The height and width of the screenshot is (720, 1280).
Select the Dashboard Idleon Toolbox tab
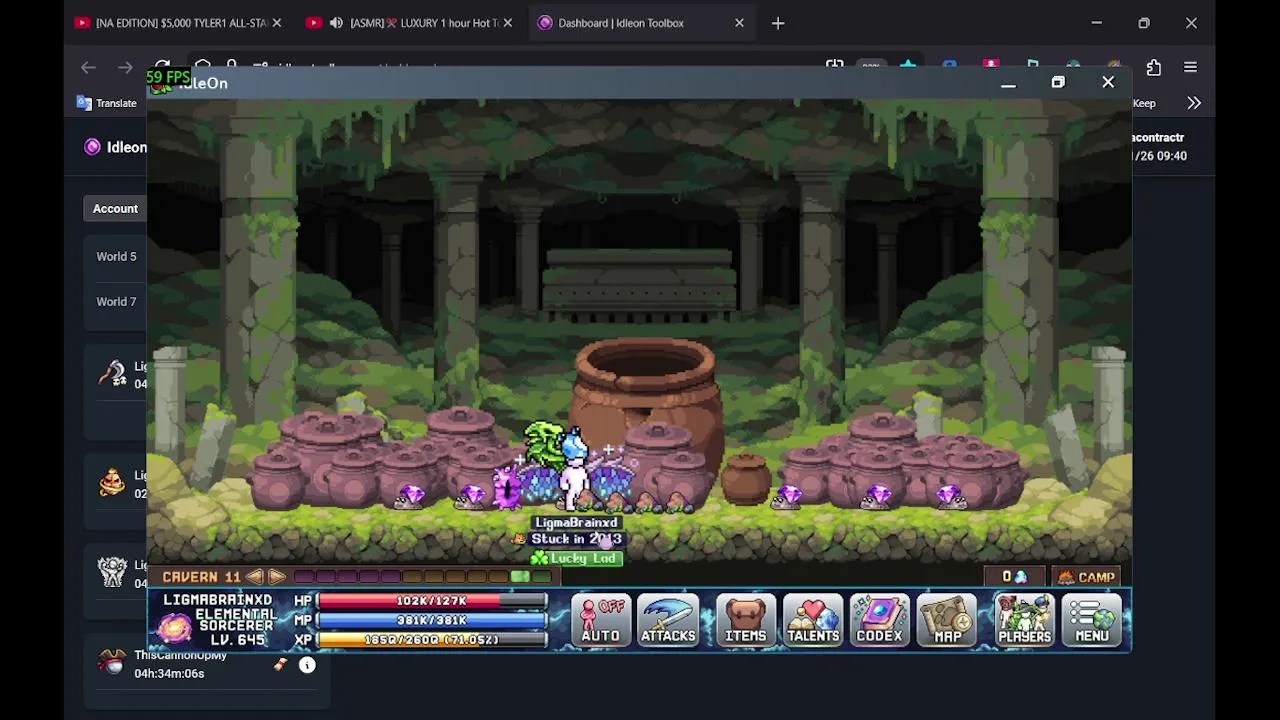[620, 23]
